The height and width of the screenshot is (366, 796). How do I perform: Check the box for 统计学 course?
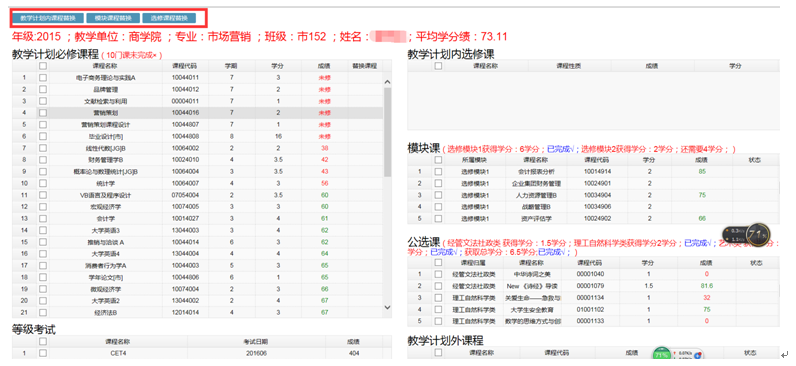tap(43, 183)
